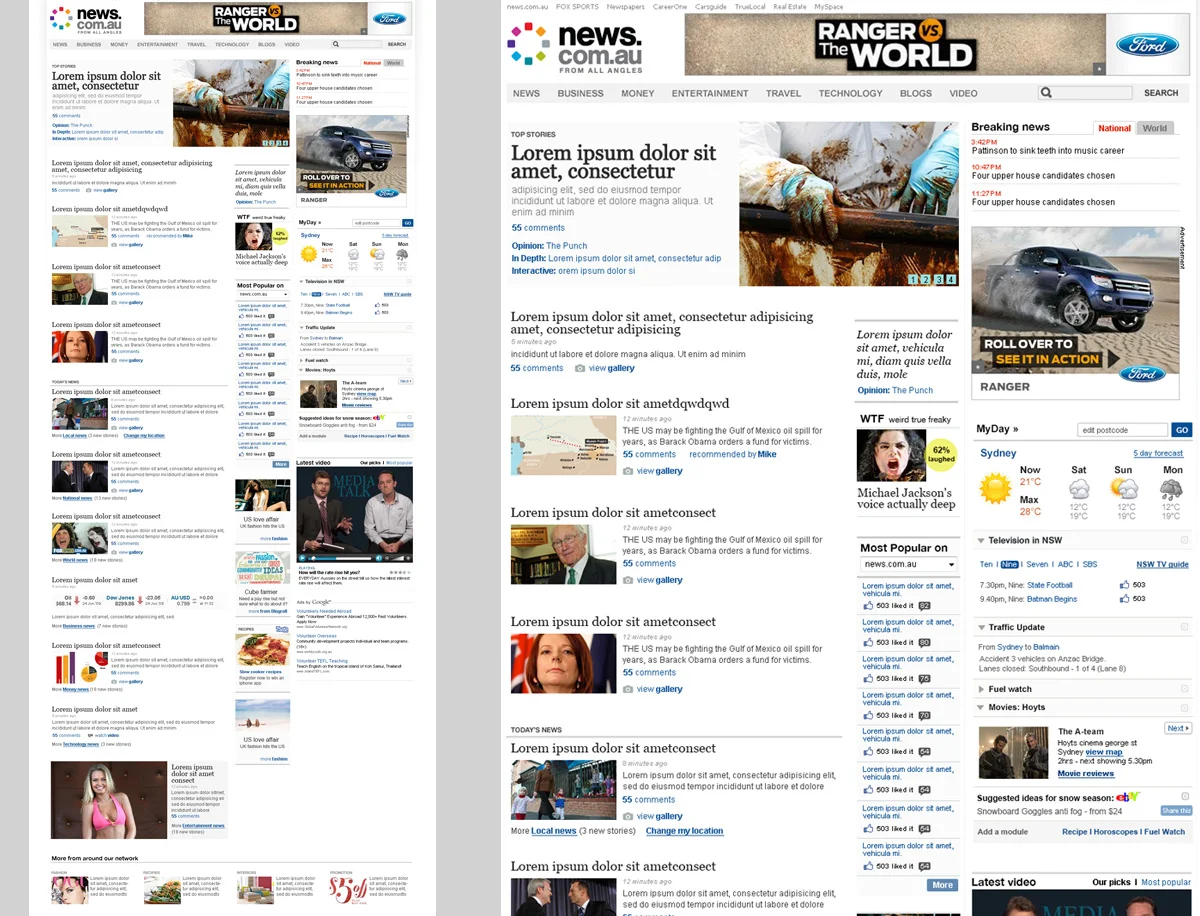Click the Next arrow button in the enlarged Movies module
This screenshot has height=916, width=1200.
click(1178, 728)
